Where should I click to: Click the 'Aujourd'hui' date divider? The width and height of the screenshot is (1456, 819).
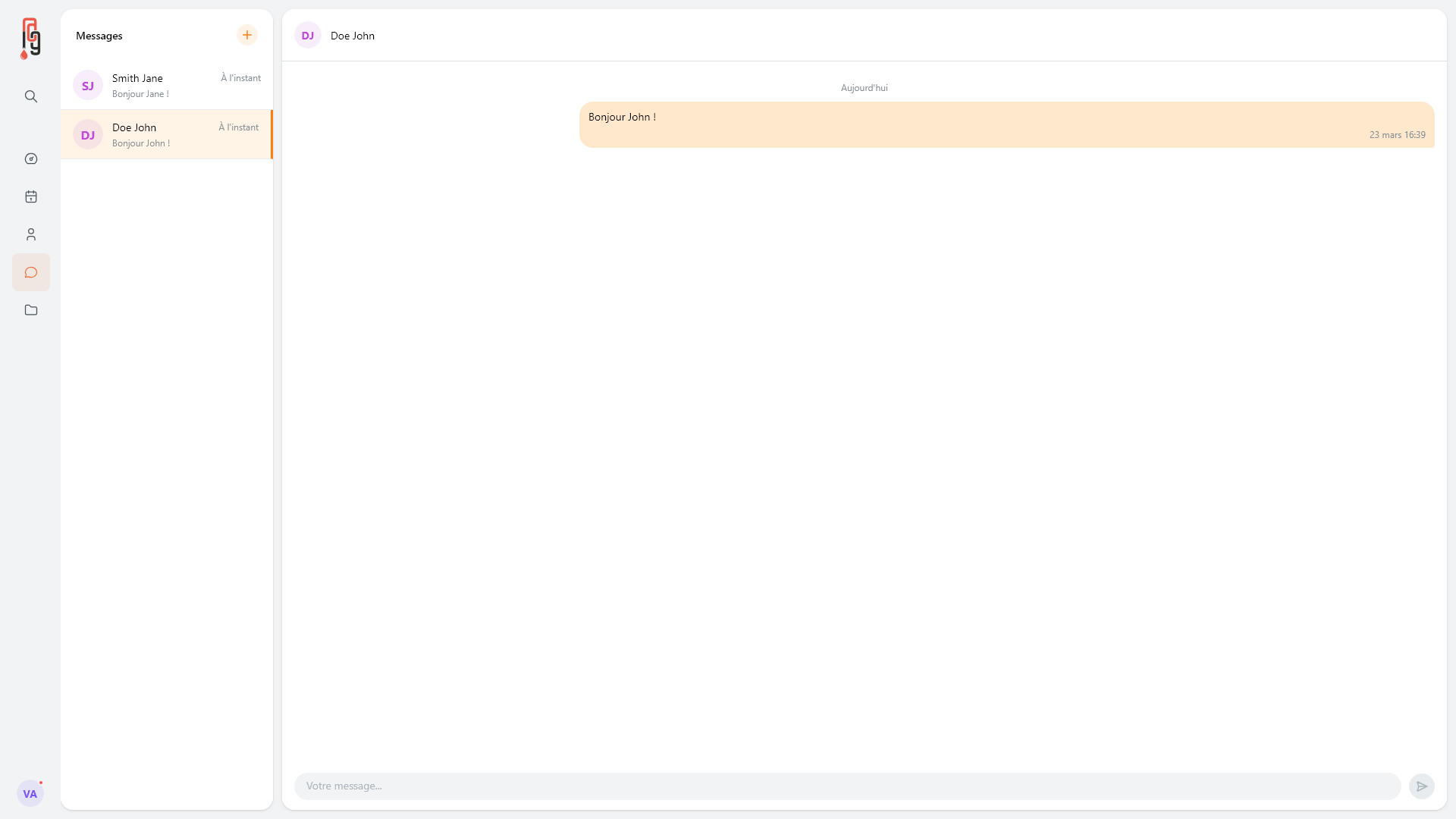864,87
